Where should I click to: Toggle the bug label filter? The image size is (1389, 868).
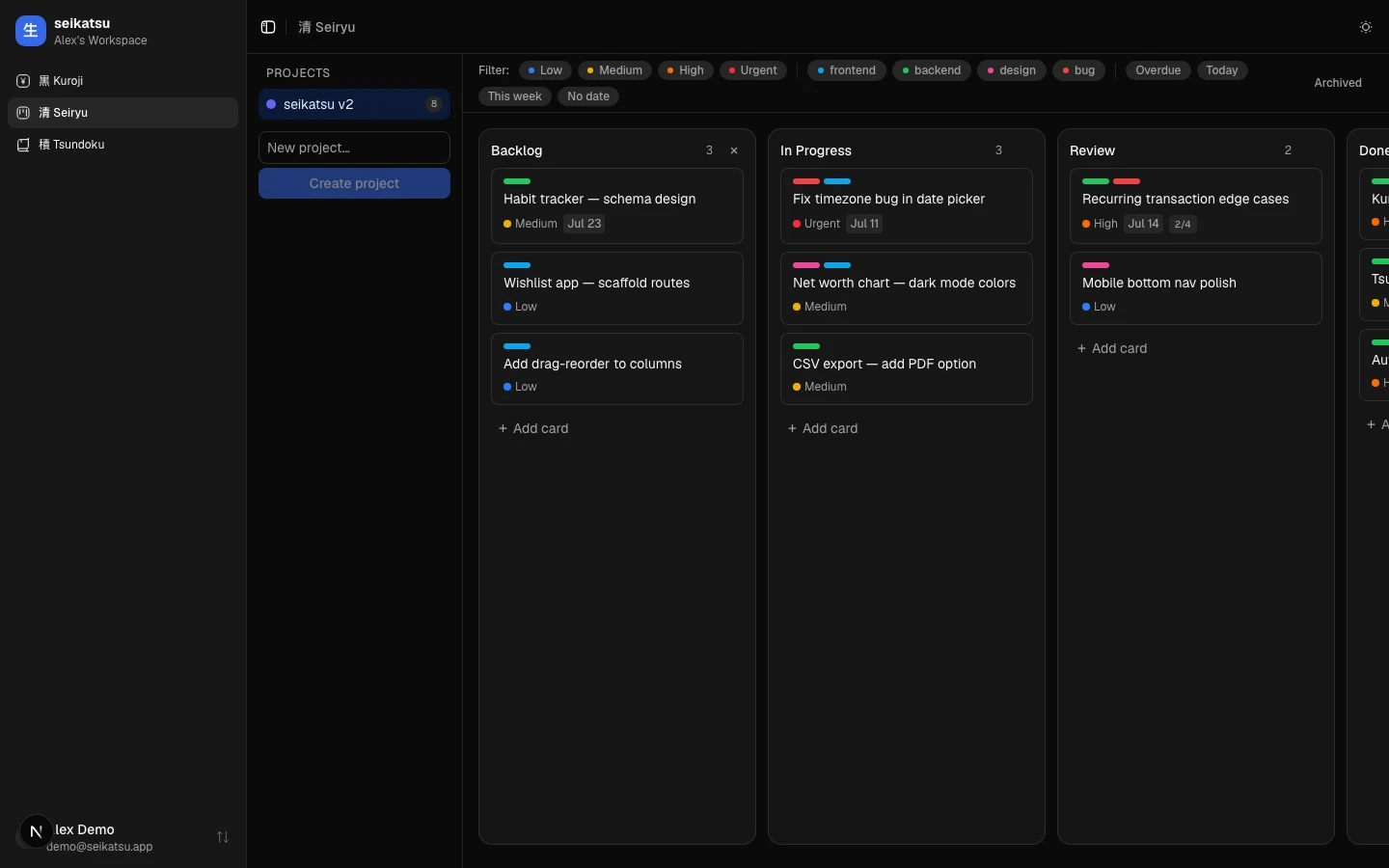pyautogui.click(x=1079, y=70)
